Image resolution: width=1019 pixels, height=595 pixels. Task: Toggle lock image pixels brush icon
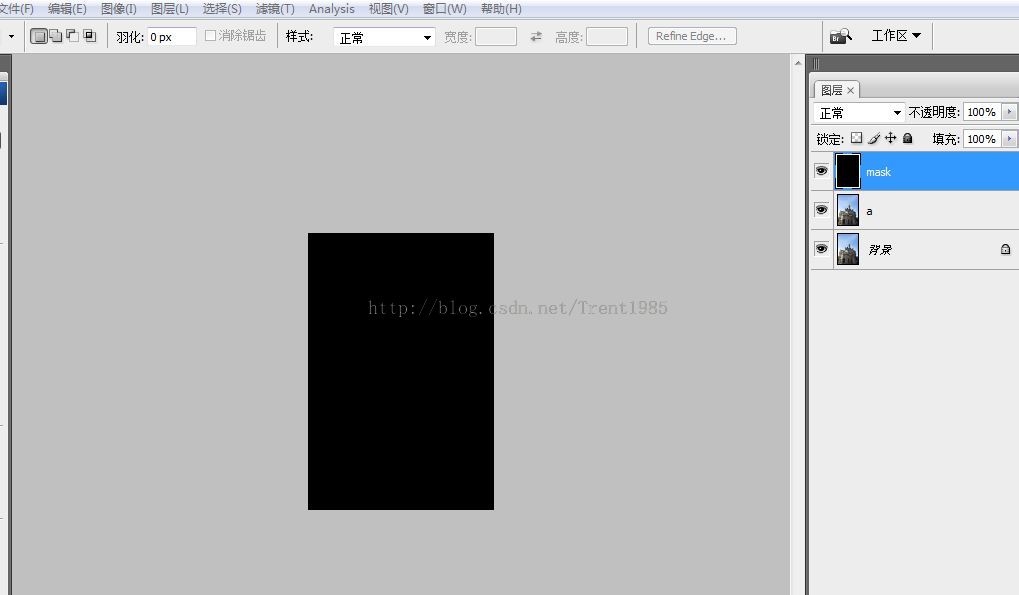click(x=873, y=138)
